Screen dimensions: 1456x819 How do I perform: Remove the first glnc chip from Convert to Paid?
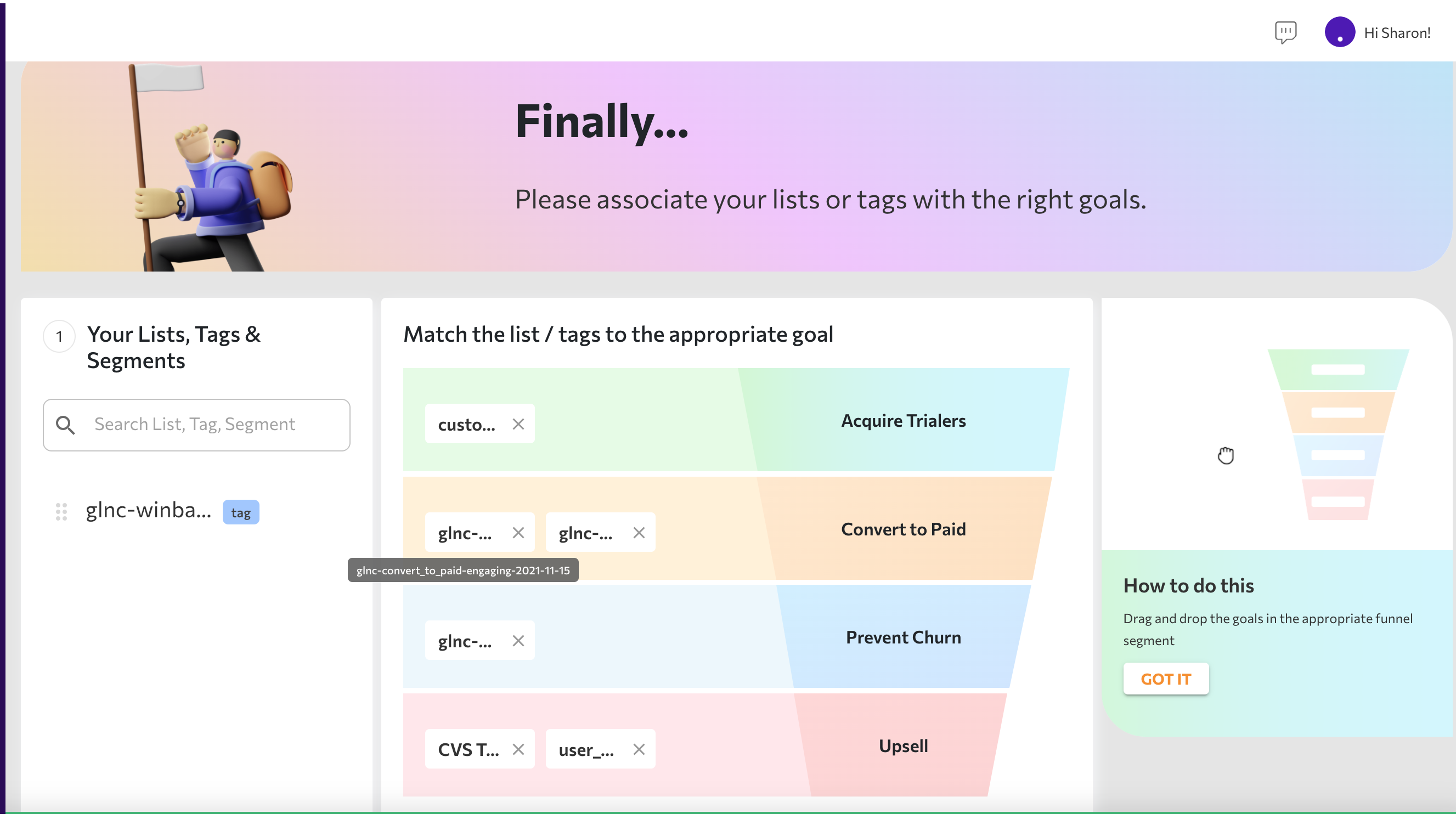tap(519, 533)
